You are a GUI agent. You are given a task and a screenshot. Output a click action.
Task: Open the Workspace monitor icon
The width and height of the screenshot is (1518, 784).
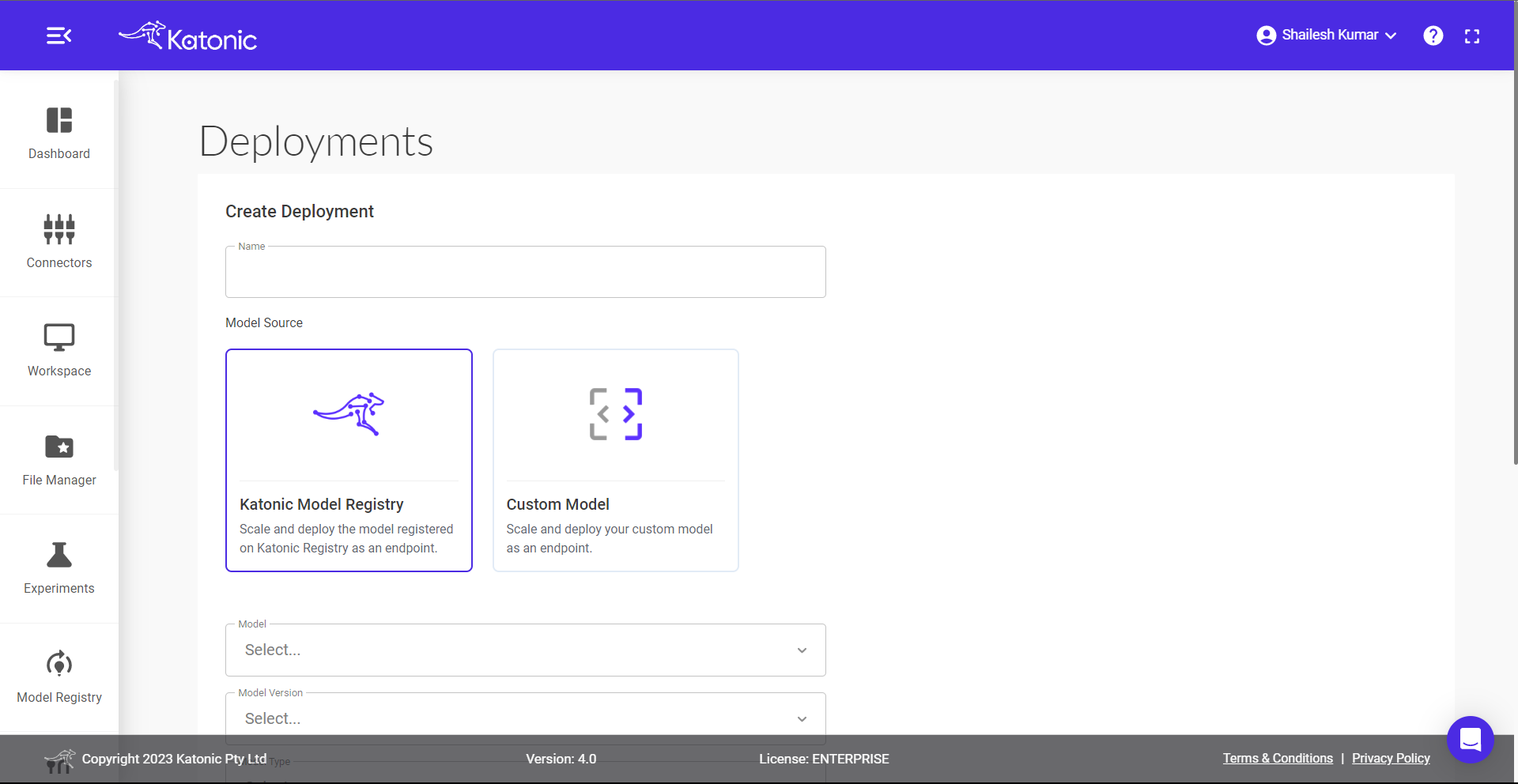pos(59,337)
